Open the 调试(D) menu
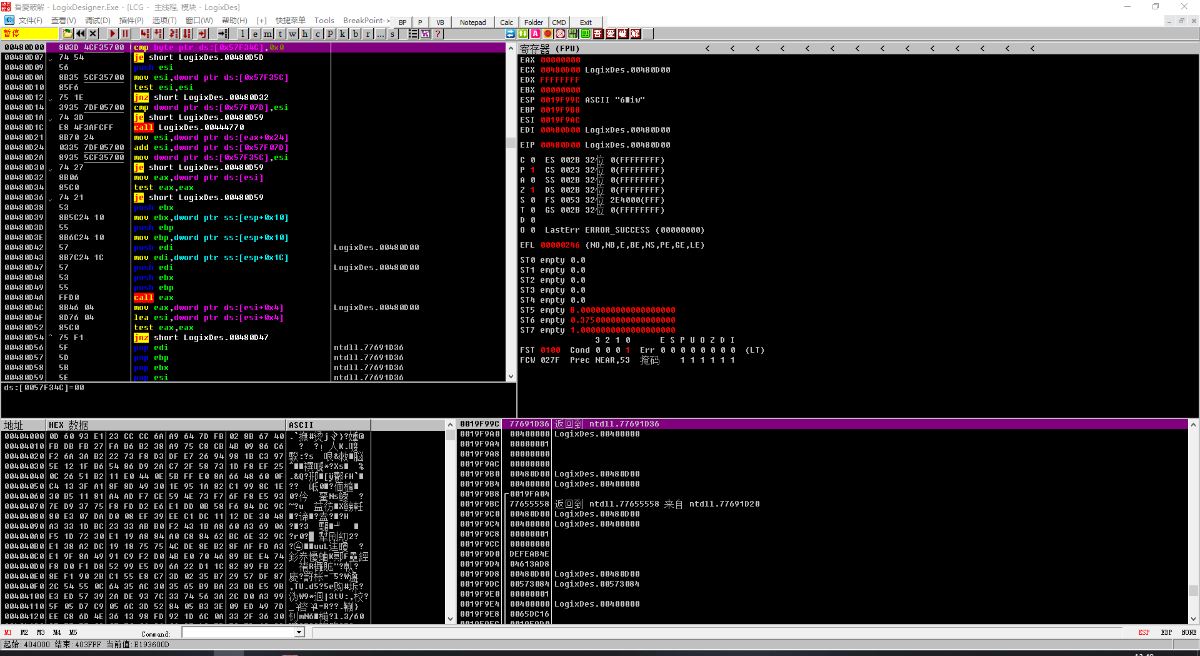1200x656 pixels. click(x=97, y=20)
